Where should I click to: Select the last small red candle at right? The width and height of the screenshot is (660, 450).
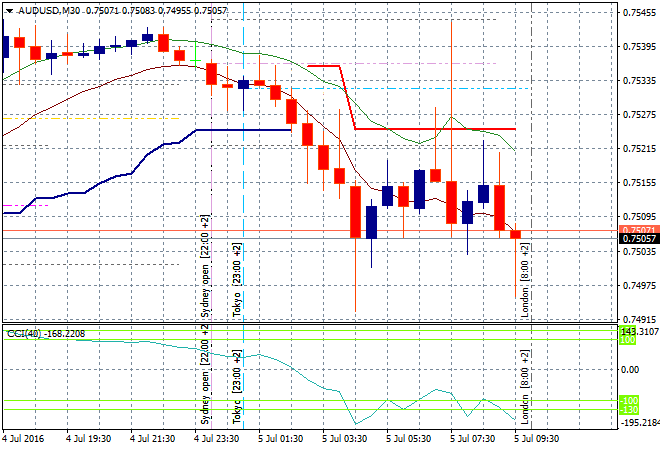click(x=516, y=235)
